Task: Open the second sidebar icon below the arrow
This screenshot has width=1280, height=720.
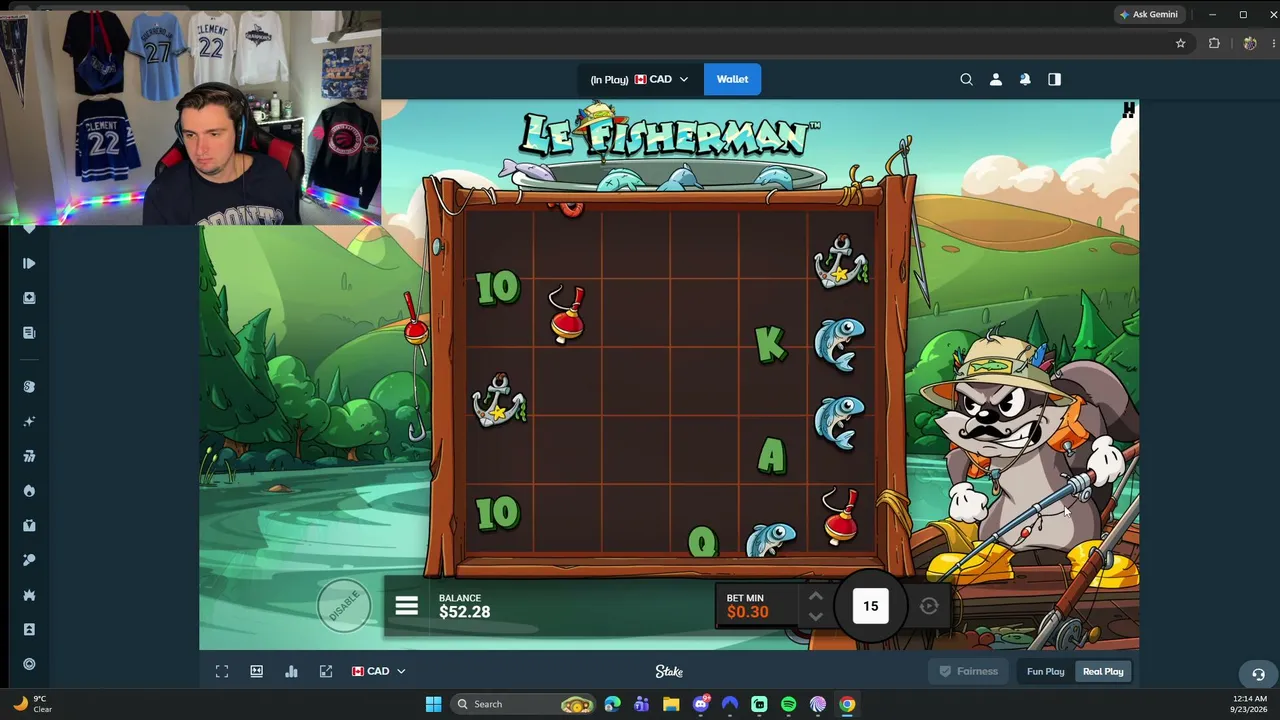Action: (x=29, y=298)
